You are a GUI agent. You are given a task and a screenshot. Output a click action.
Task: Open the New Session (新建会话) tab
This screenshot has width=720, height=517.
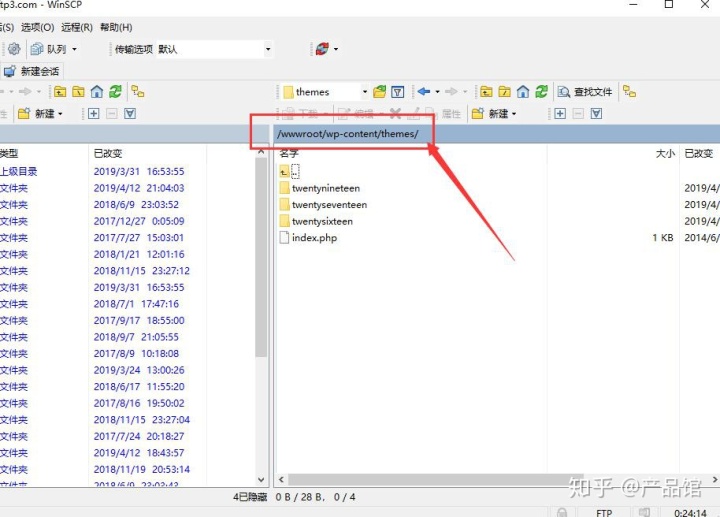click(31, 71)
